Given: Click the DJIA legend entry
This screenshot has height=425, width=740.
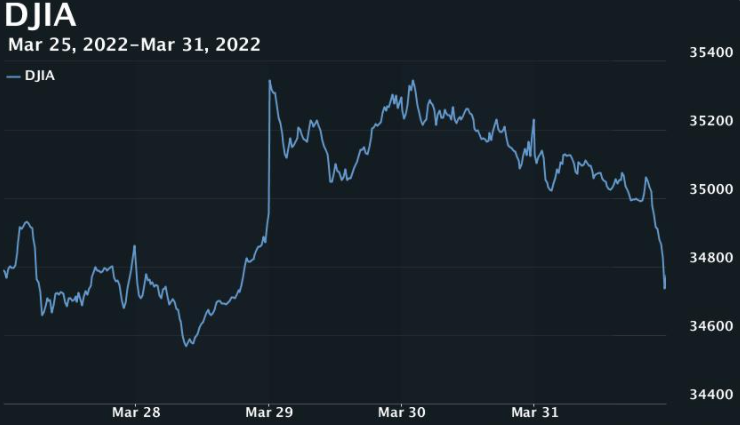Looking at the screenshot, I should pos(31,75).
